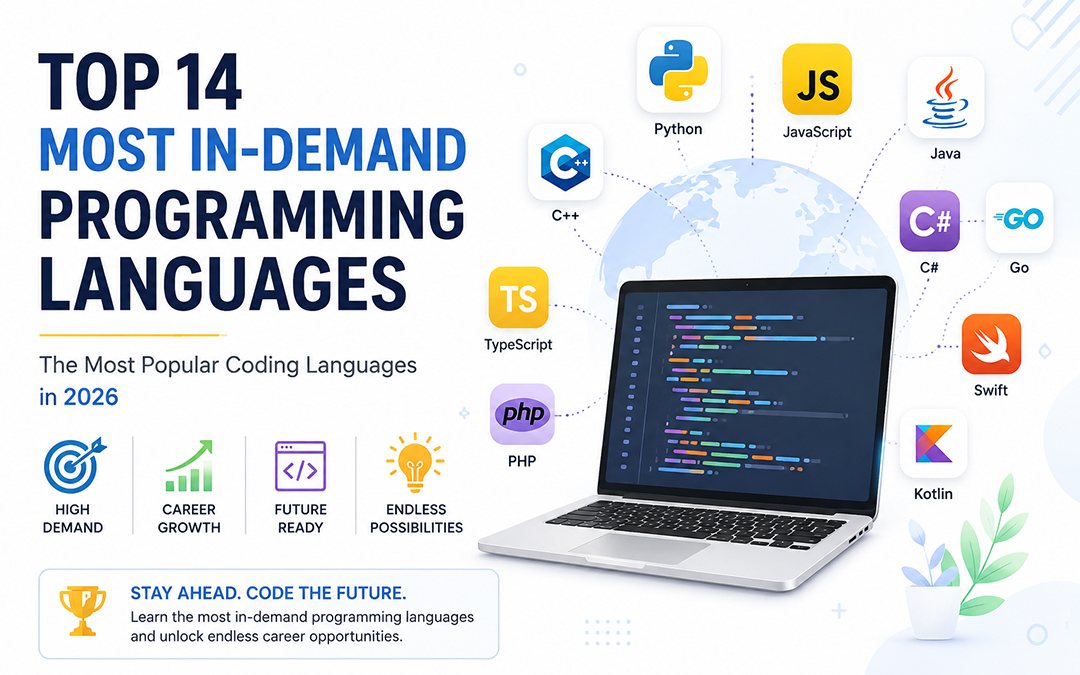Click the "ENDLESS POSSIBILITIES" caption
1080x675 pixels.
coord(416,518)
